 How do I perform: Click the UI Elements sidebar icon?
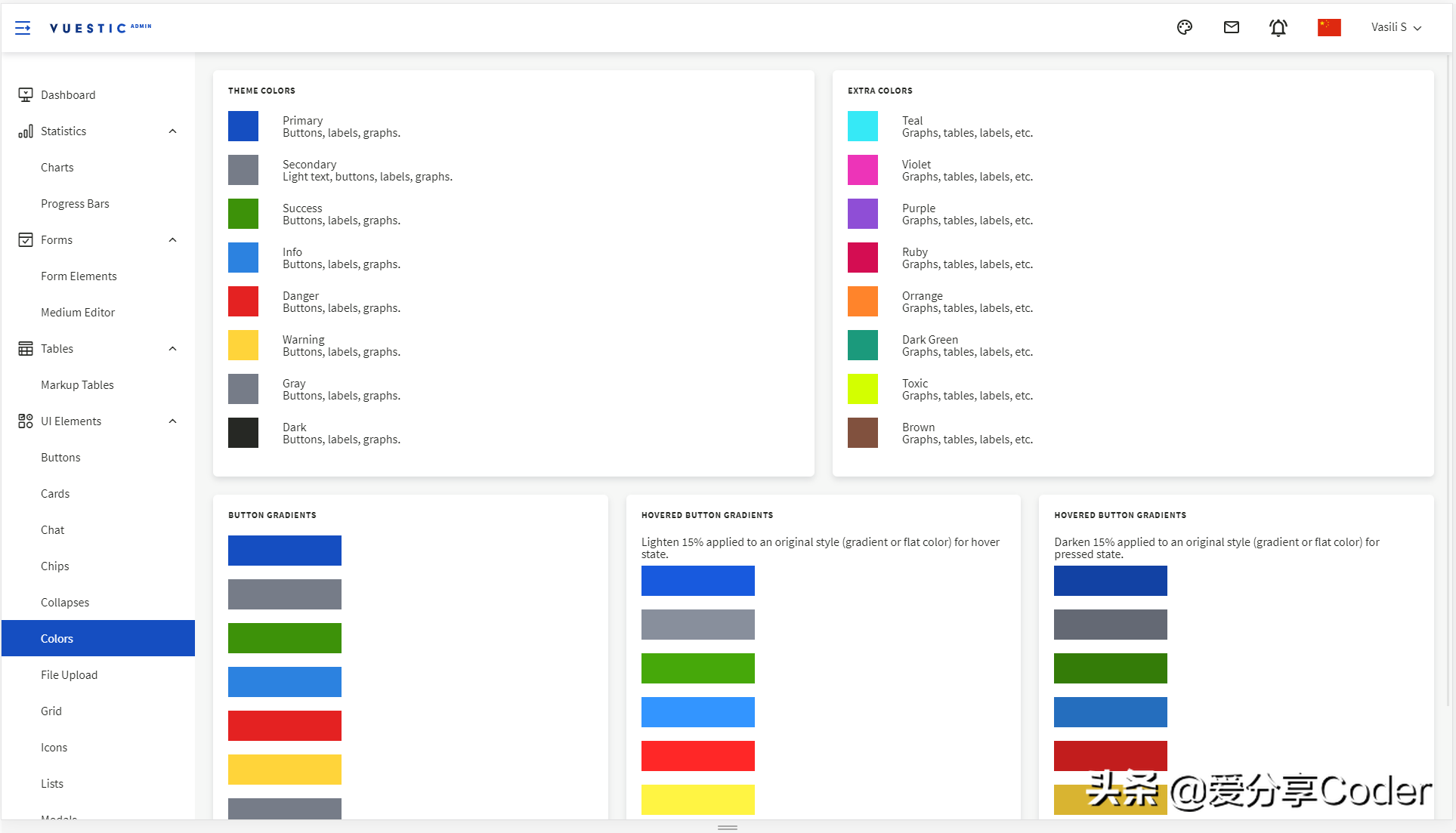[x=24, y=420]
